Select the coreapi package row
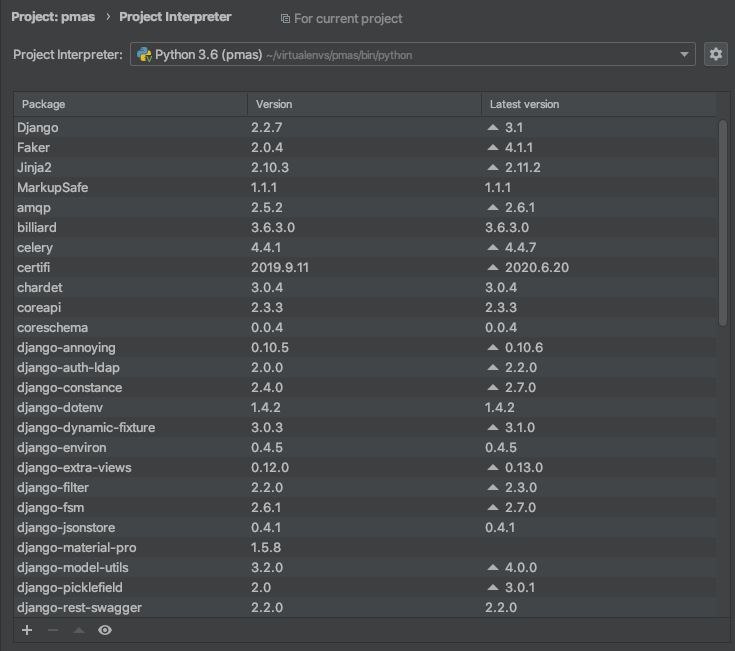 [365, 307]
